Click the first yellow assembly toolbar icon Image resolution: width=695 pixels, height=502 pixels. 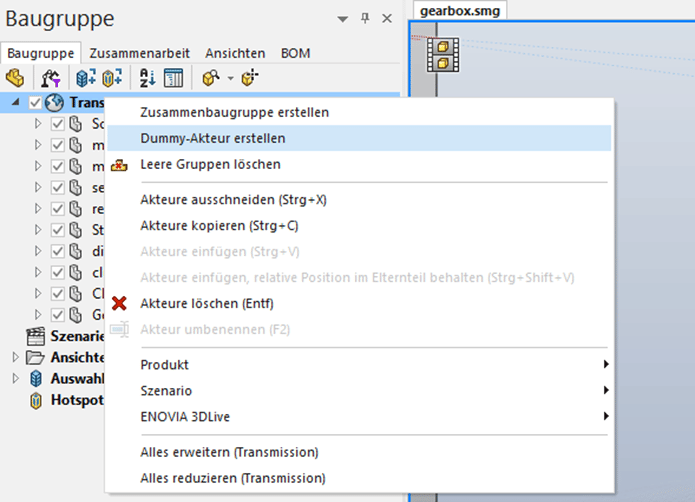coord(15,77)
